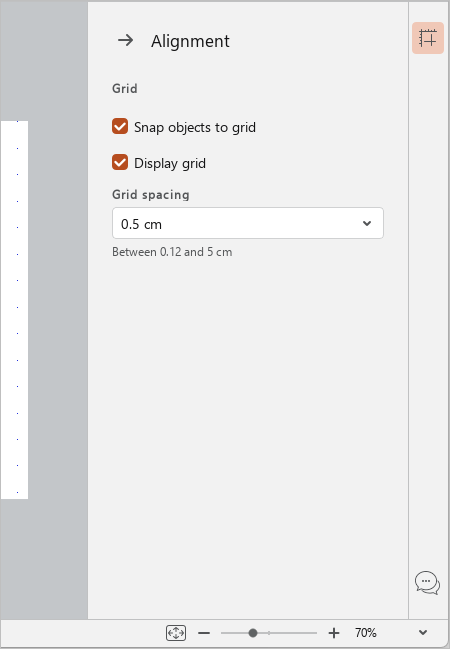The height and width of the screenshot is (649, 450).
Task: Expand the Grid spacing dropdown arrow
Action: coord(367,224)
